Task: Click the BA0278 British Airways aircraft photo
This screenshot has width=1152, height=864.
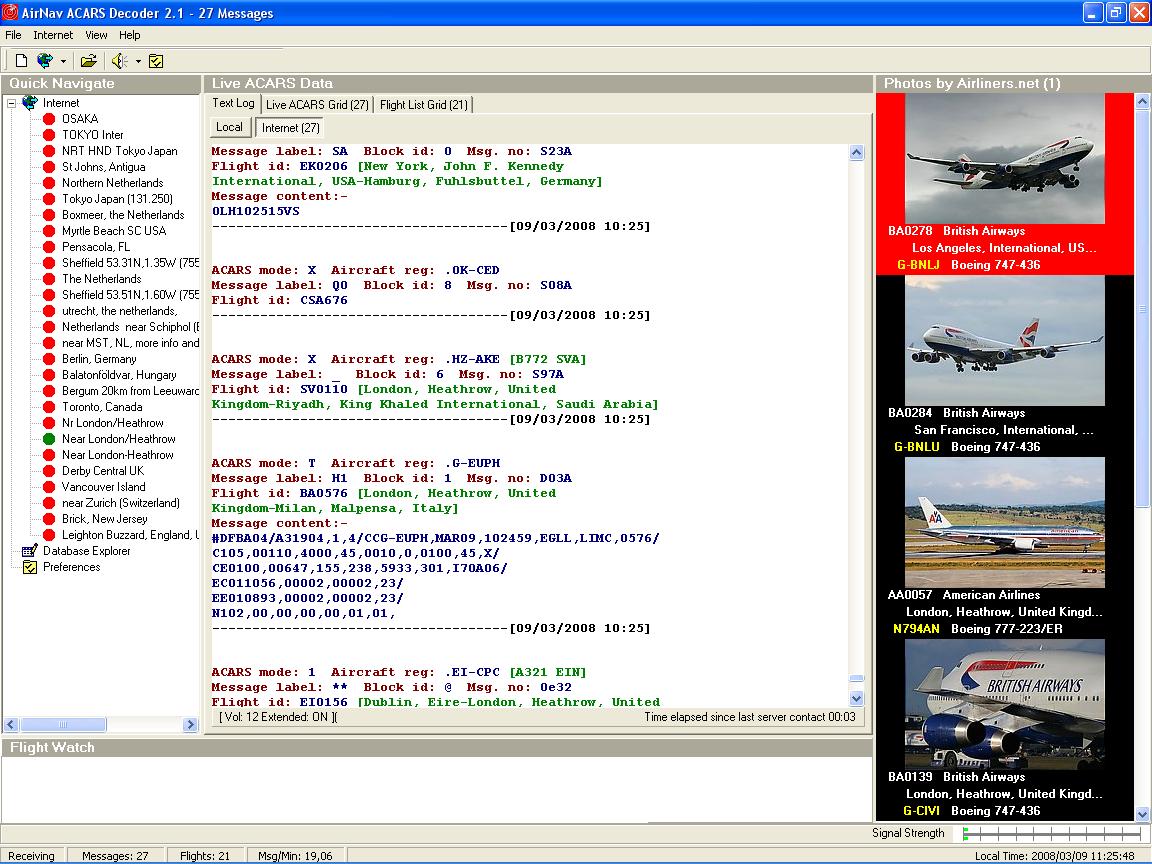Action: pos(1004,159)
